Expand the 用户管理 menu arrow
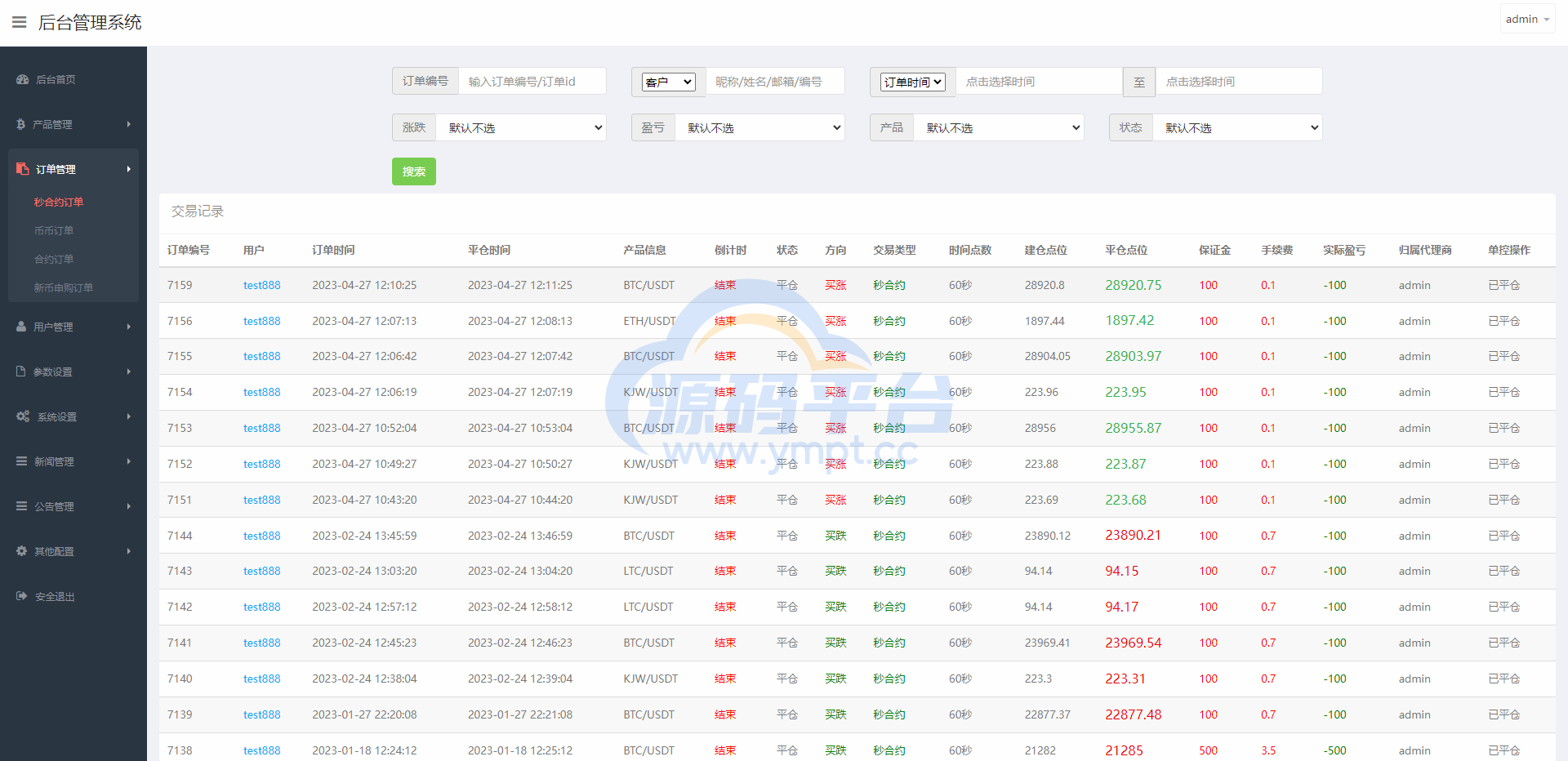1568x761 pixels. [129, 327]
